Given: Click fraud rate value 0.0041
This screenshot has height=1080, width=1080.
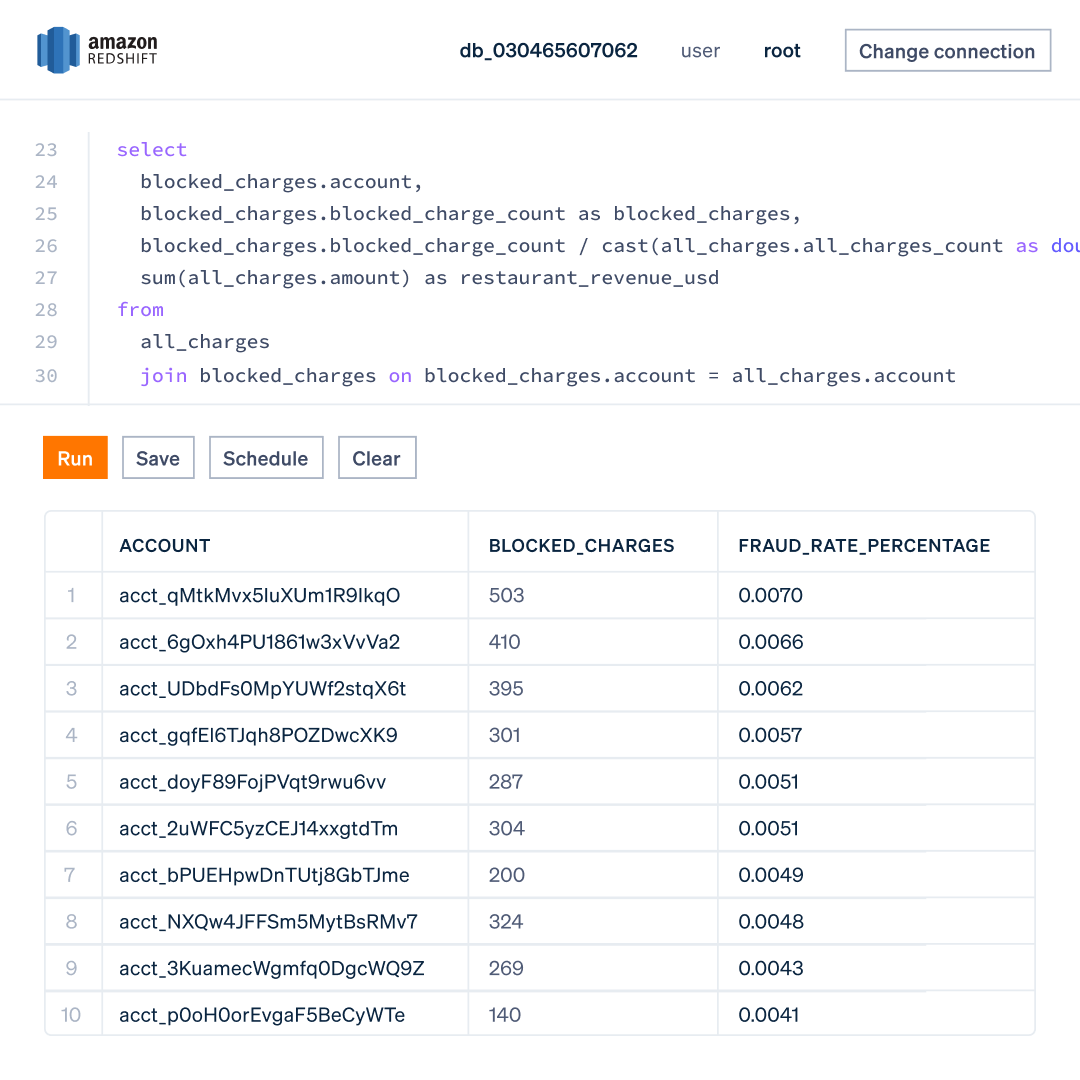Looking at the screenshot, I should click(x=769, y=1015).
